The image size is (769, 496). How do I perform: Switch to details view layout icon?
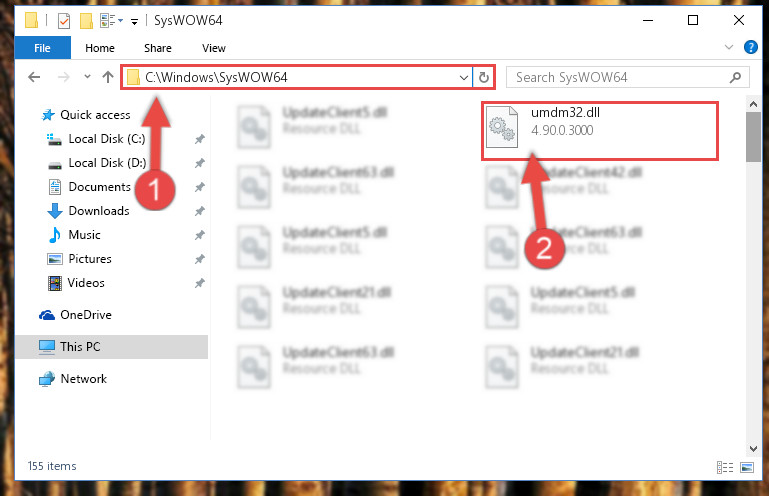[x=725, y=467]
